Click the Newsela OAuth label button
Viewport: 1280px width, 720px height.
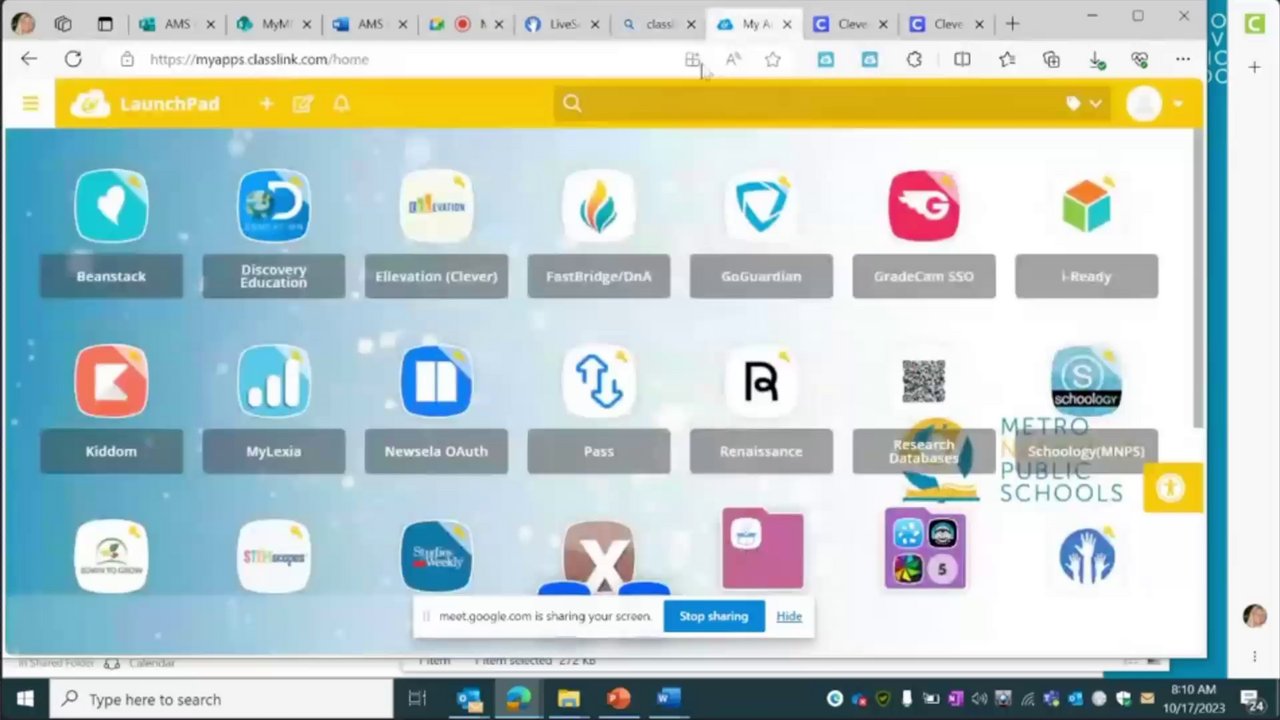point(436,451)
